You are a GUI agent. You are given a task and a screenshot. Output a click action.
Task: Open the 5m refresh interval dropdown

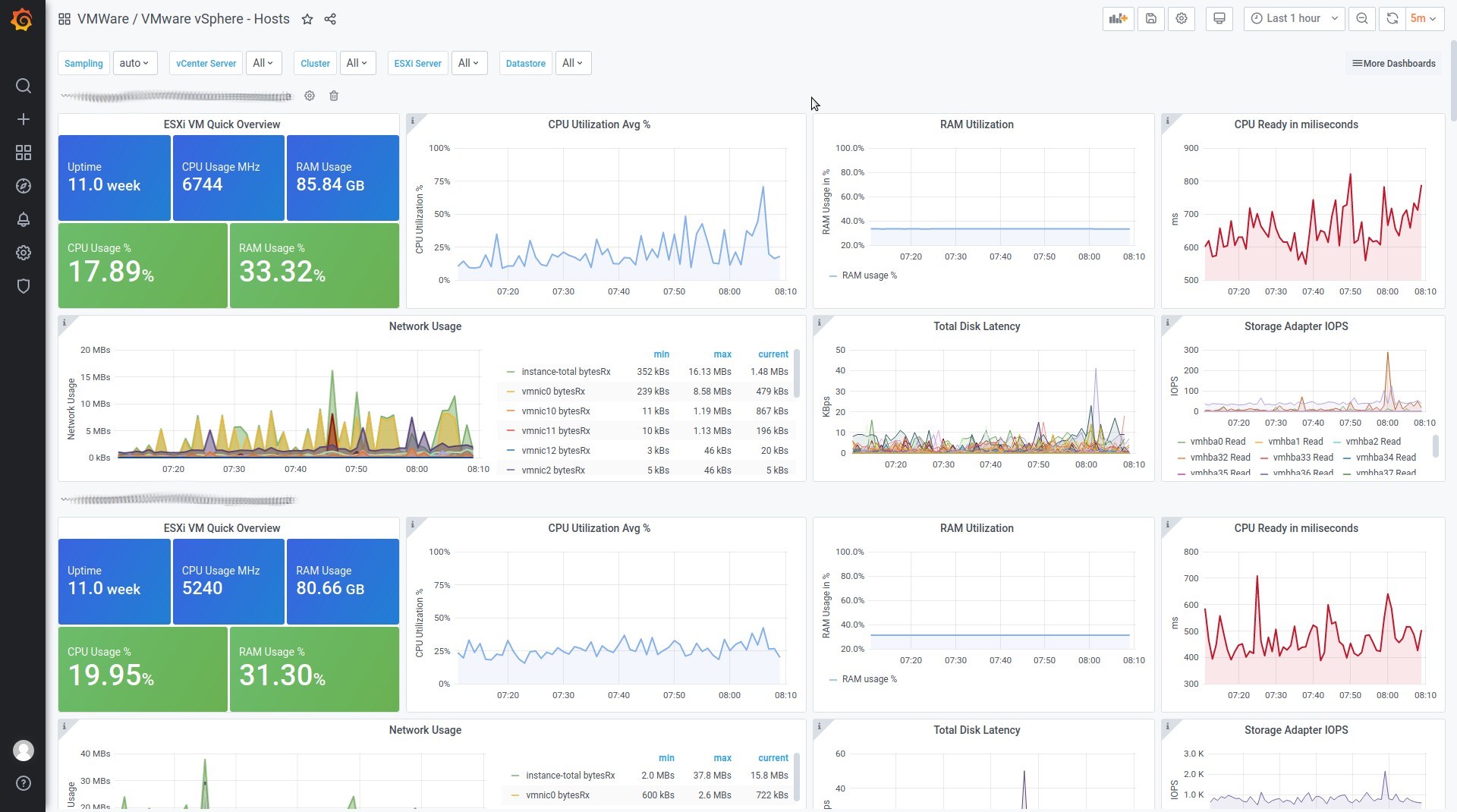click(1423, 19)
